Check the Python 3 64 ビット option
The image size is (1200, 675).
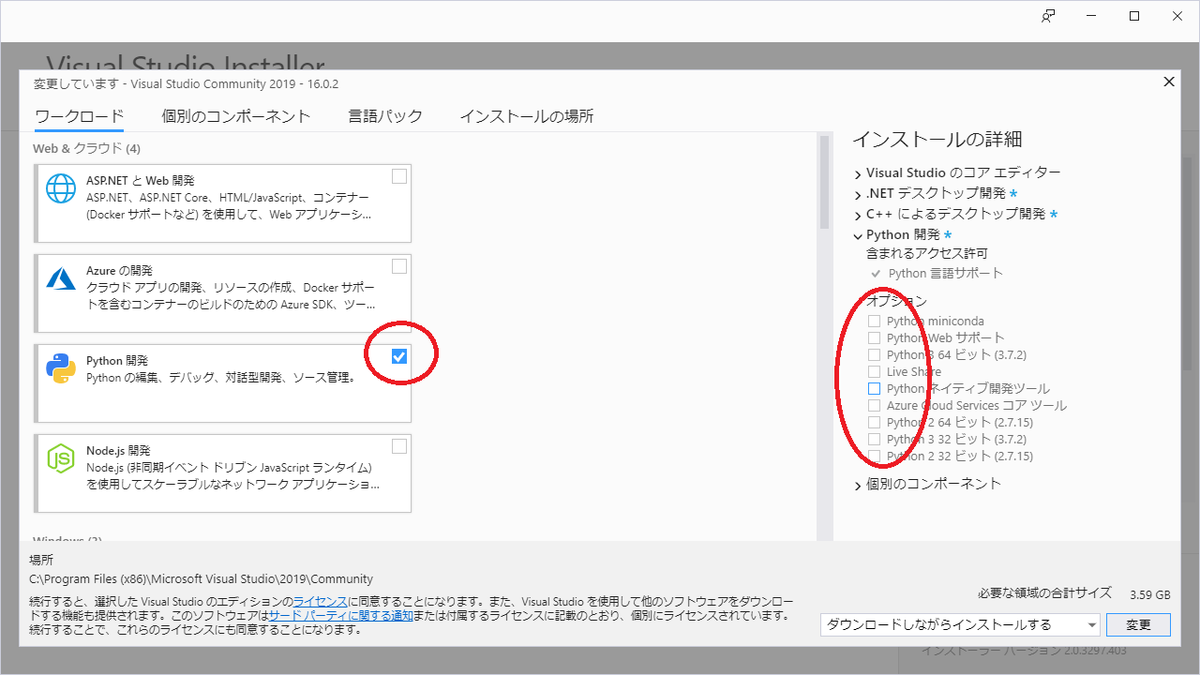coord(874,354)
